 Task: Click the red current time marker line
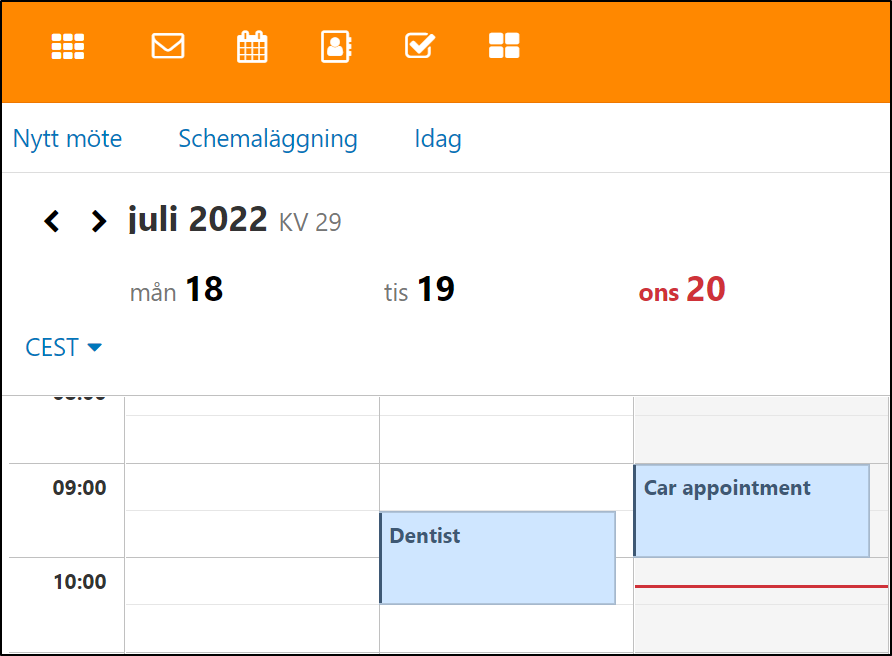point(761,586)
